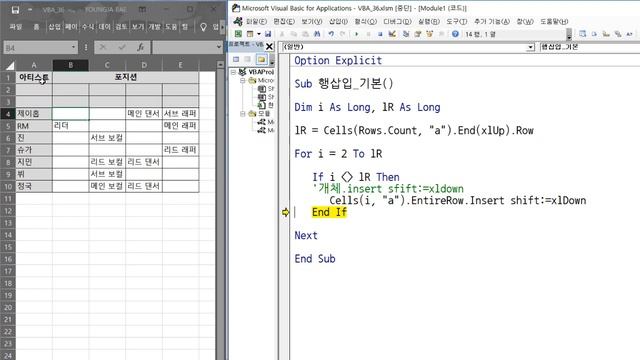Open the Properties window from the toolbar icon
The height and width of the screenshot is (360, 640).
tap(418, 34)
